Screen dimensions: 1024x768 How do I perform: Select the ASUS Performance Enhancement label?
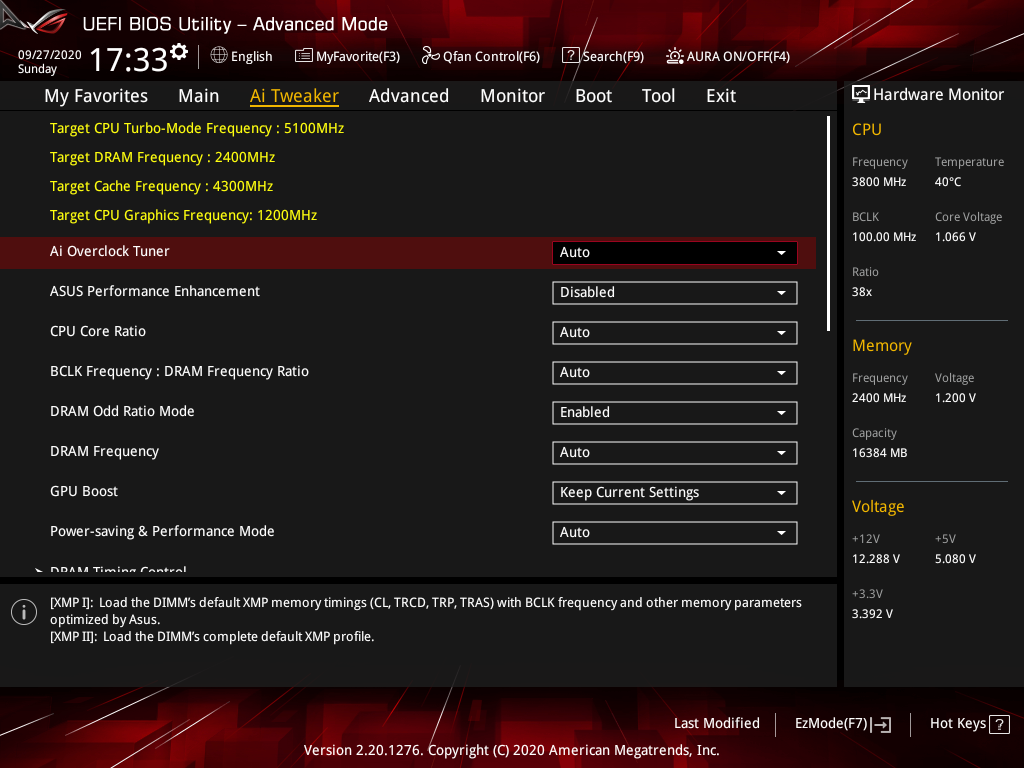tap(155, 291)
